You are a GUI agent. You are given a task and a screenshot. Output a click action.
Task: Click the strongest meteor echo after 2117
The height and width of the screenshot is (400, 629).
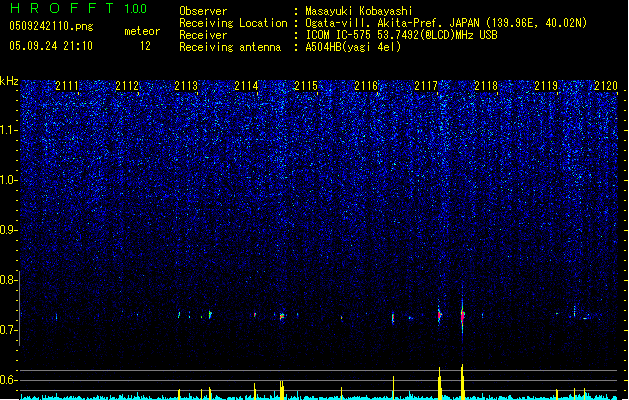tap(463, 316)
